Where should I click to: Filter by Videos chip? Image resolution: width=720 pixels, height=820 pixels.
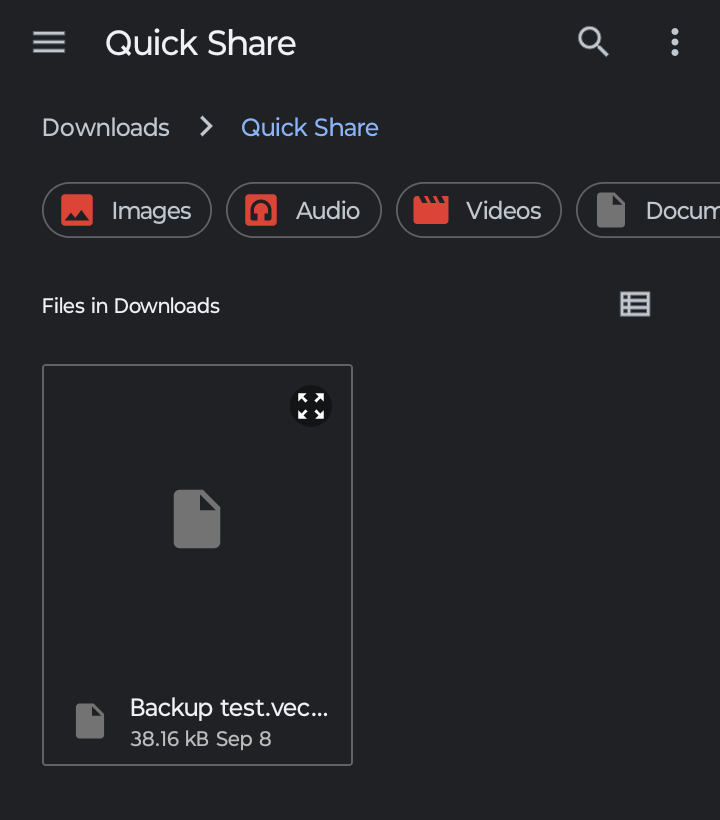tap(479, 210)
